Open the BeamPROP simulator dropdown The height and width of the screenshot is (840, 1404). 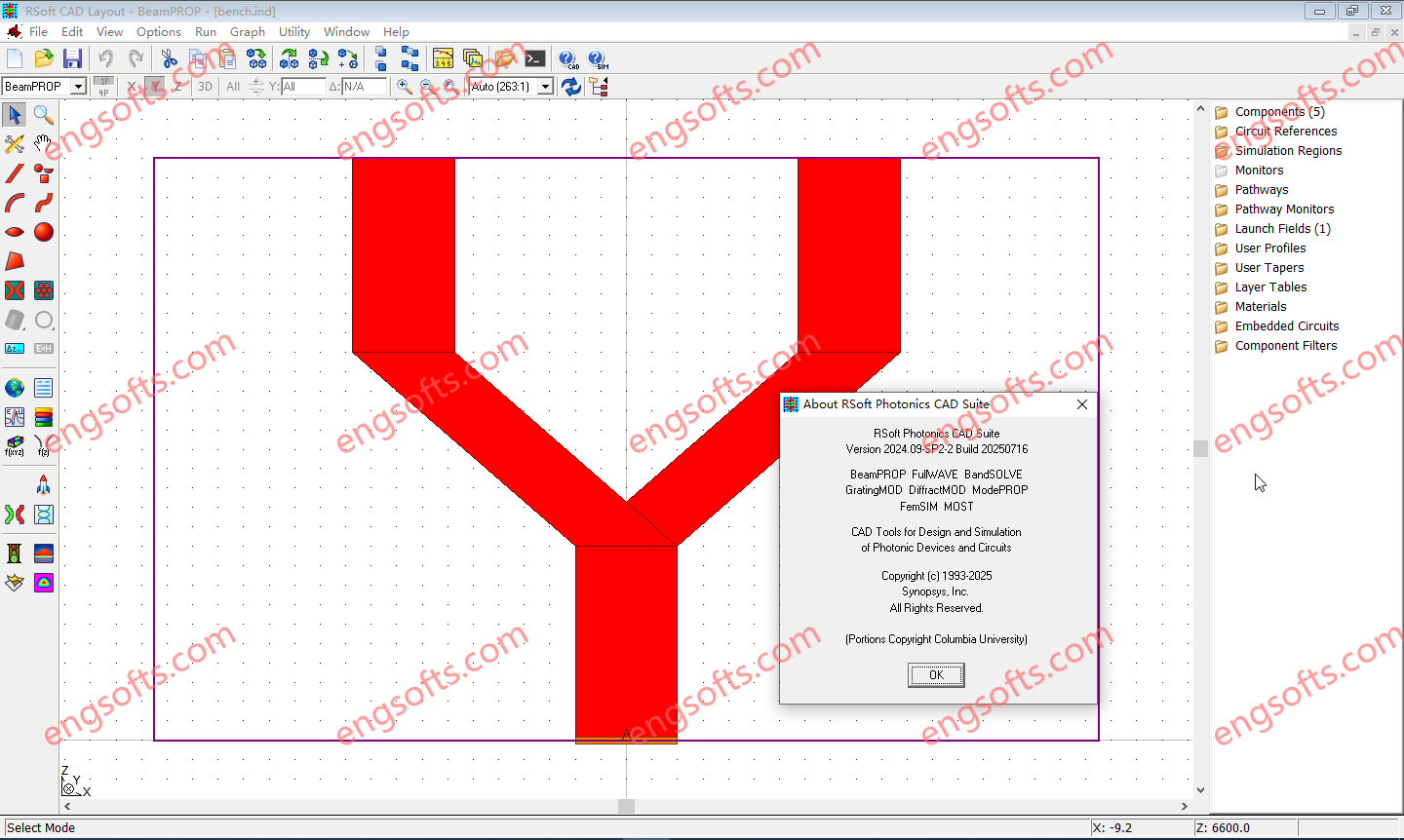pyautogui.click(x=79, y=87)
